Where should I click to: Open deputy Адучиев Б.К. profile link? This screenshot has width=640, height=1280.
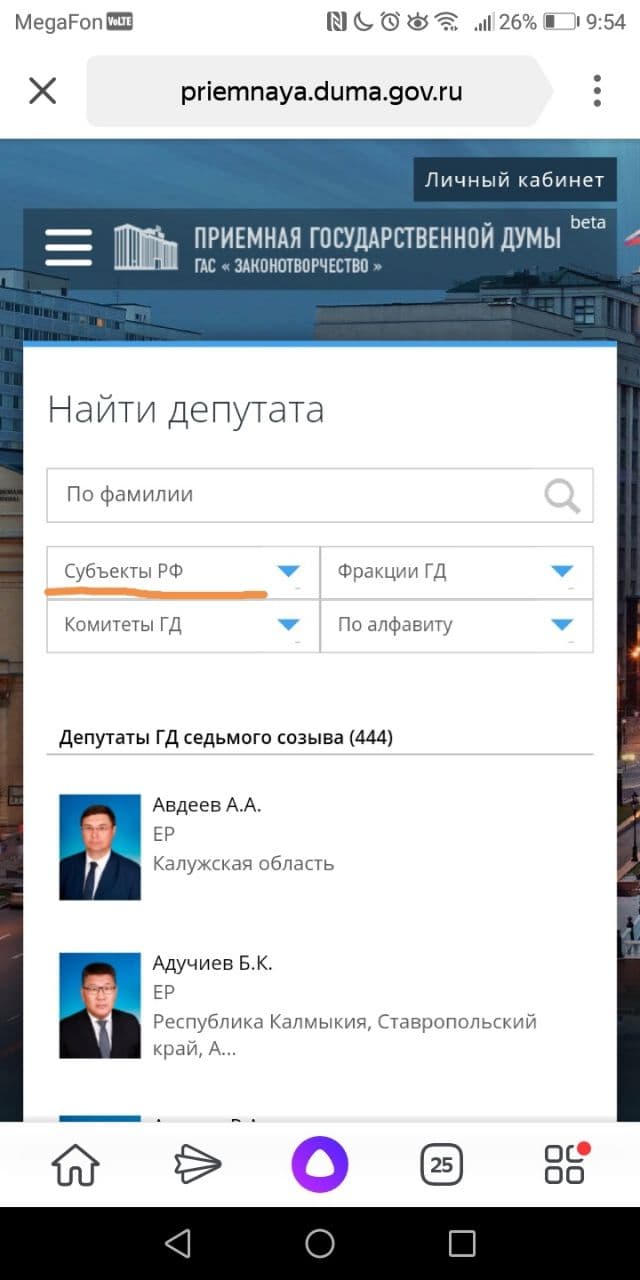[212, 963]
